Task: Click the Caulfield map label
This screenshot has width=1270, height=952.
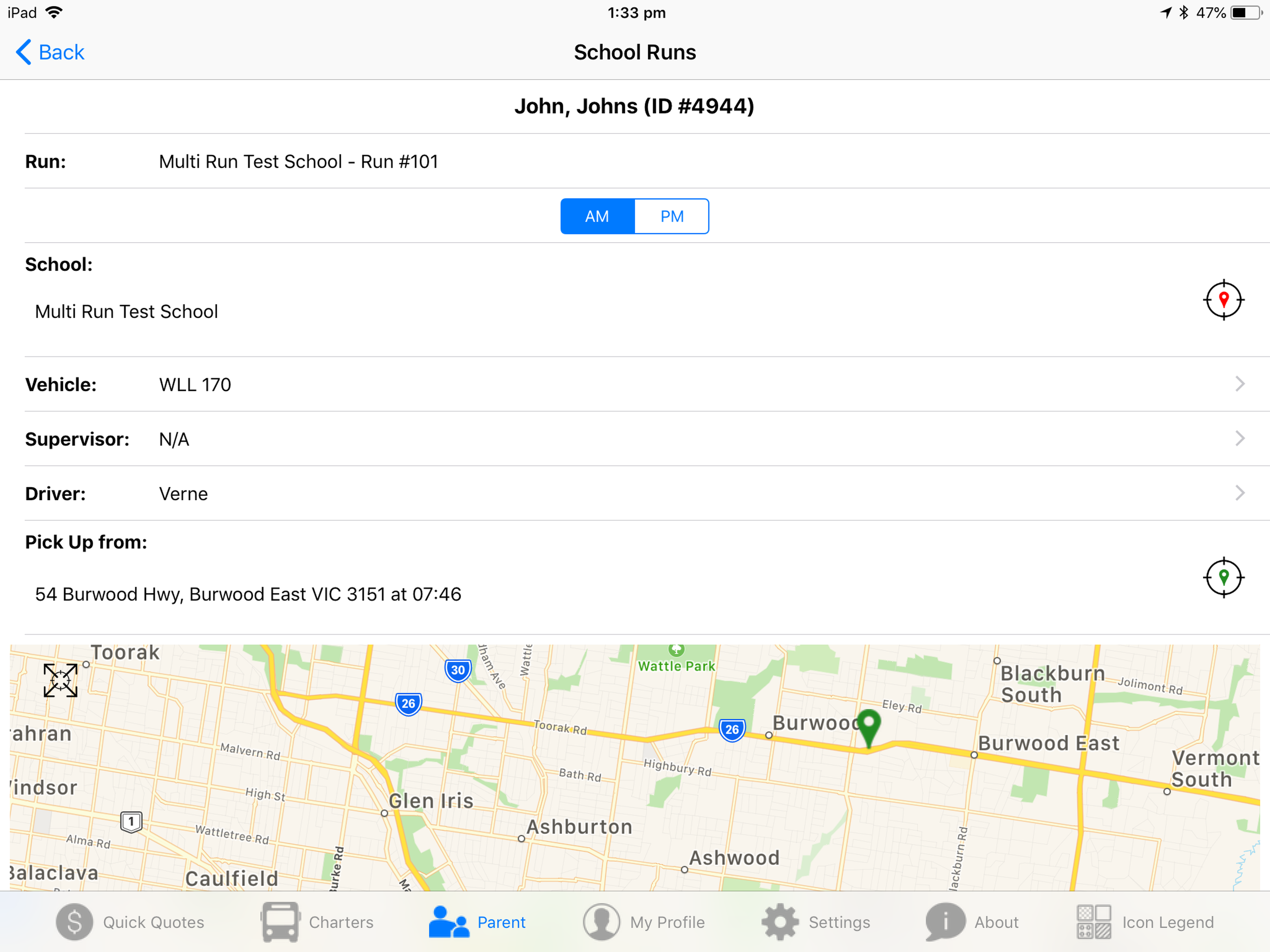Action: pos(232,878)
